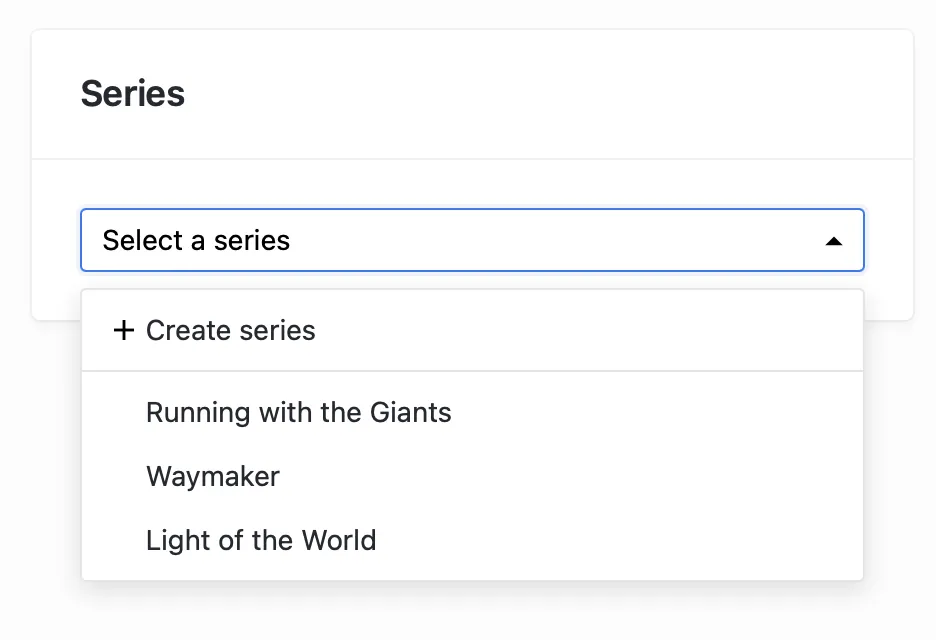Image resolution: width=936 pixels, height=640 pixels.
Task: Click the divider line below Create series
Action: (x=472, y=371)
